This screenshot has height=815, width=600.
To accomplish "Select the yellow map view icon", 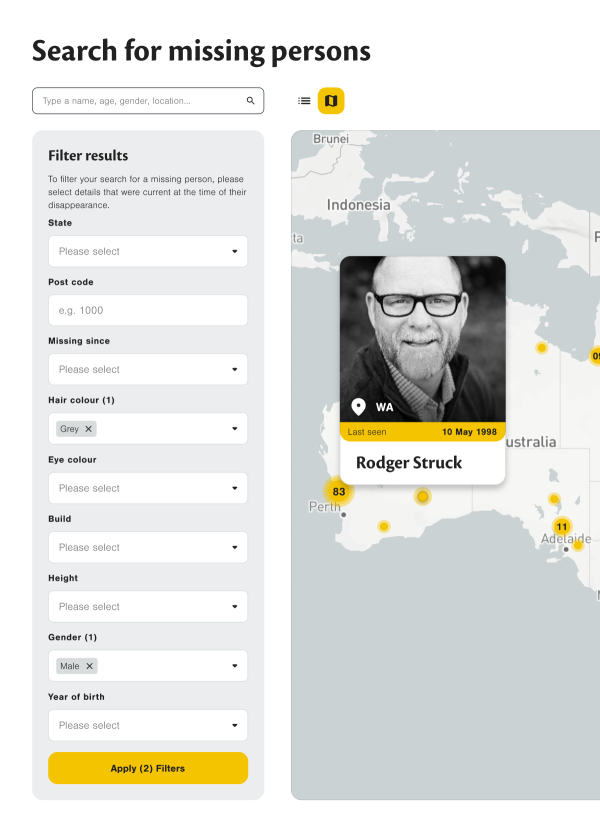I will [331, 101].
